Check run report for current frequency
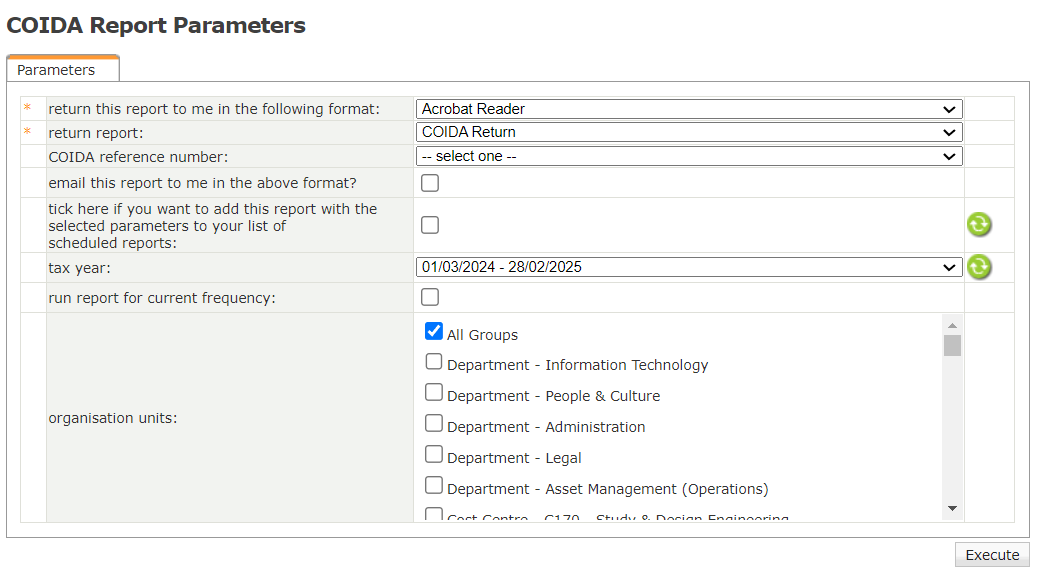Viewport: 1043px width, 577px height. coord(430,297)
